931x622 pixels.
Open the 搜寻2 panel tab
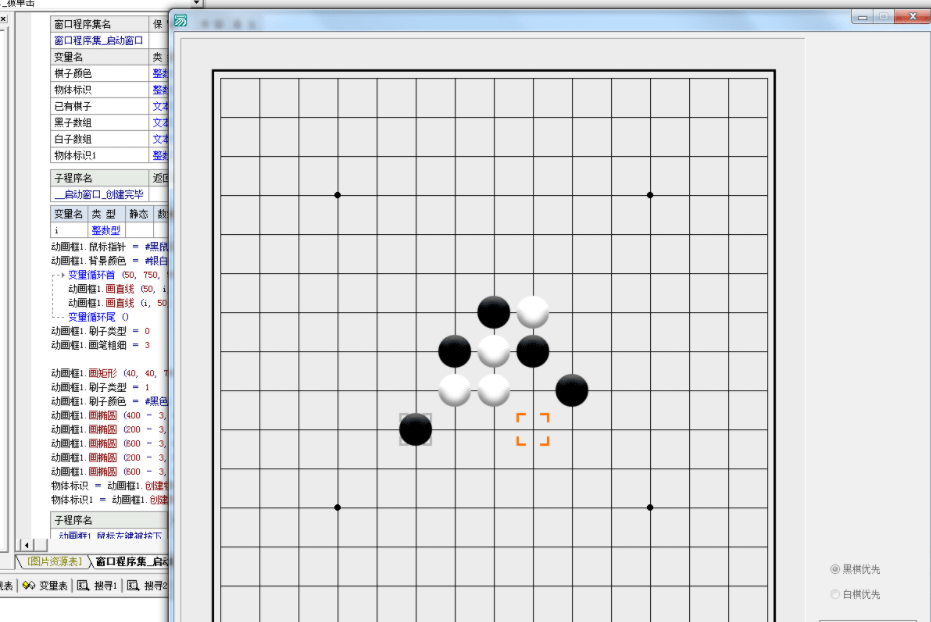[148, 586]
